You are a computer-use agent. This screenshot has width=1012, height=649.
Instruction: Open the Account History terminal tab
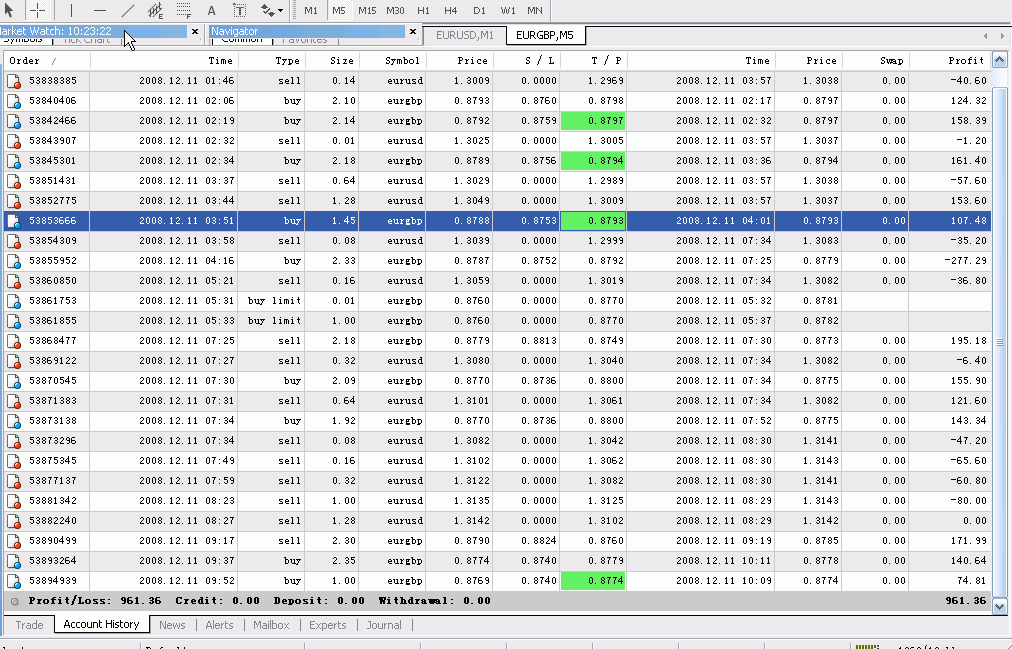click(x=101, y=624)
